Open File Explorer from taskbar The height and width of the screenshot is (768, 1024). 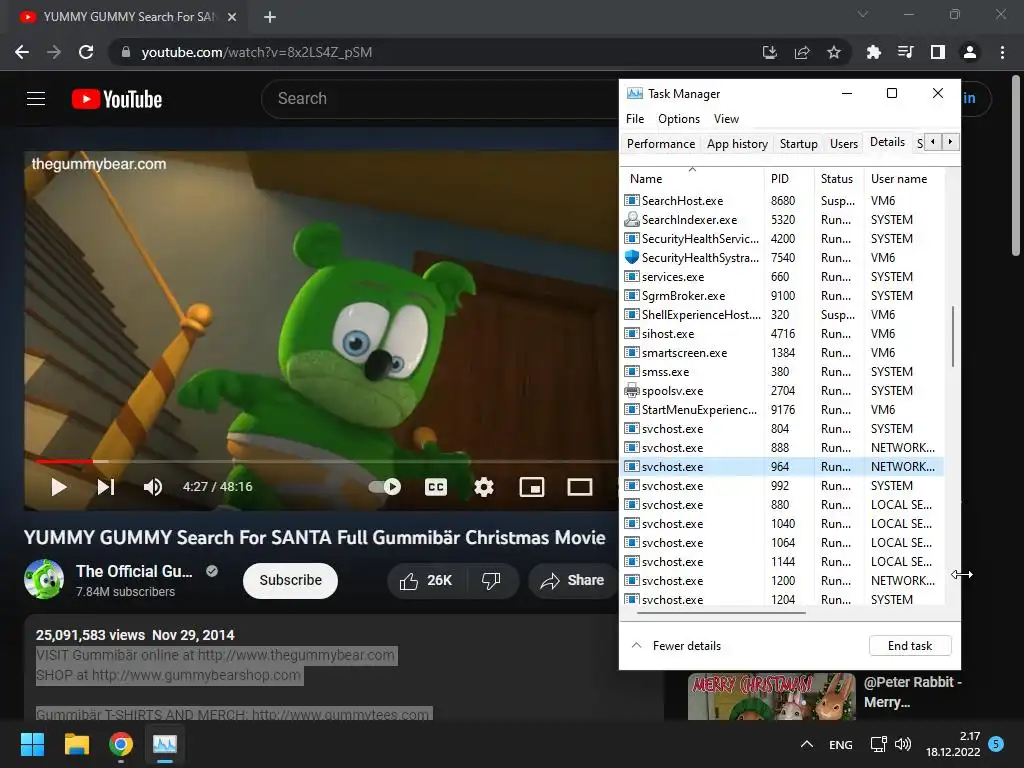click(x=76, y=744)
